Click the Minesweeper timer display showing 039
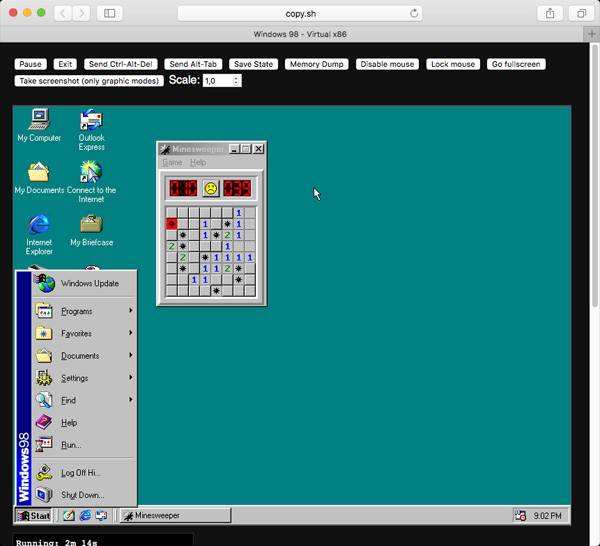This screenshot has width=600, height=546. click(237, 188)
